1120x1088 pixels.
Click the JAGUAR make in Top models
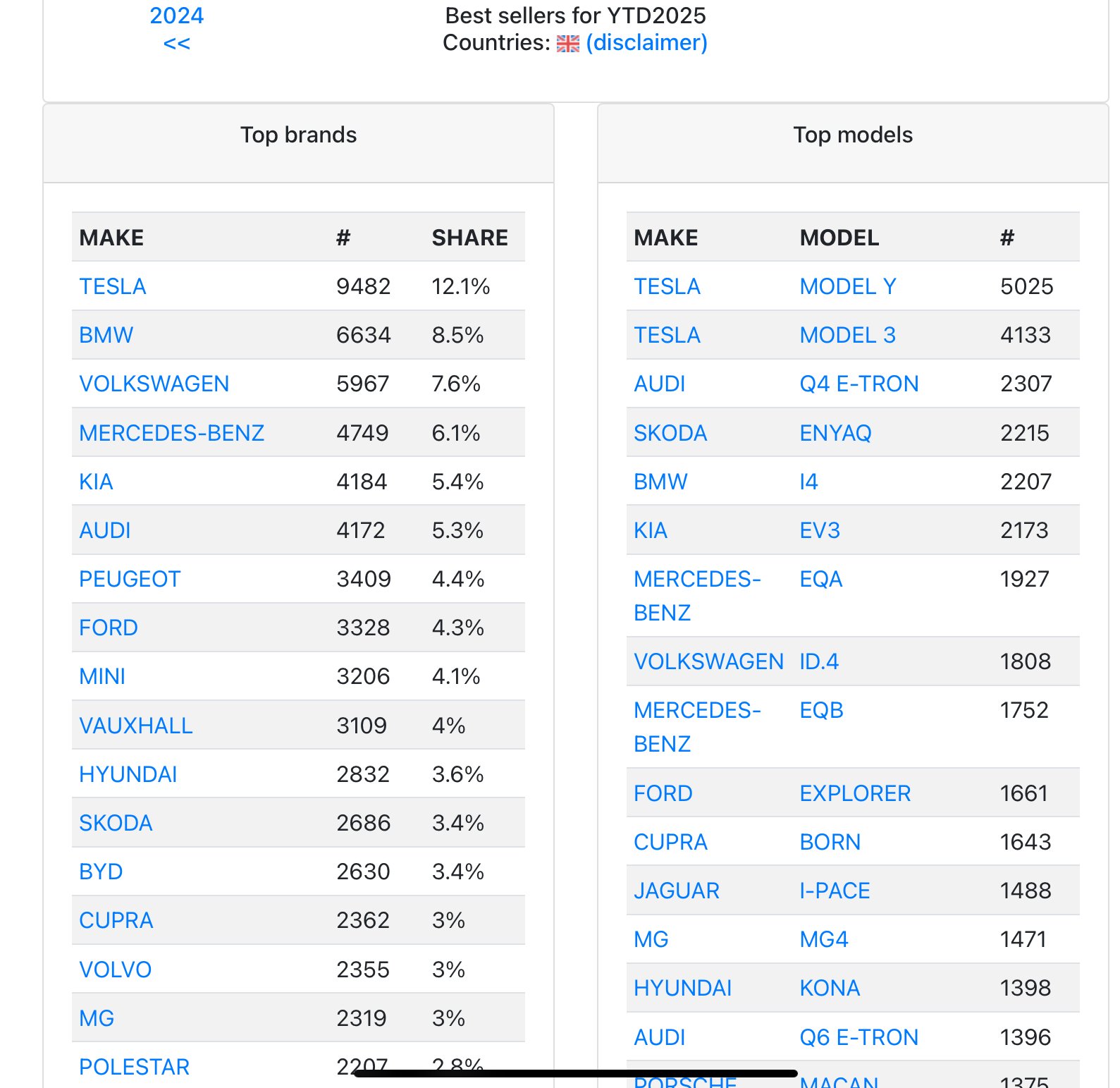tap(677, 891)
